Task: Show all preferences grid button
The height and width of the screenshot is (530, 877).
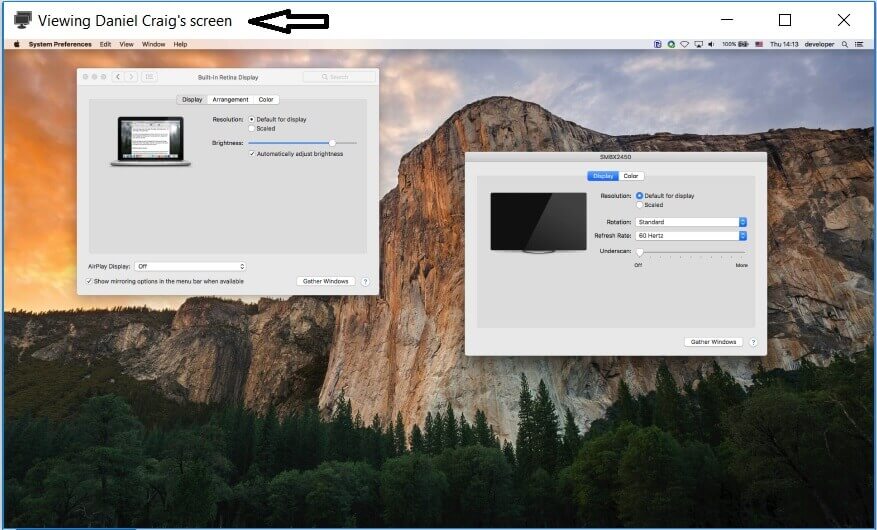Action: point(149,77)
